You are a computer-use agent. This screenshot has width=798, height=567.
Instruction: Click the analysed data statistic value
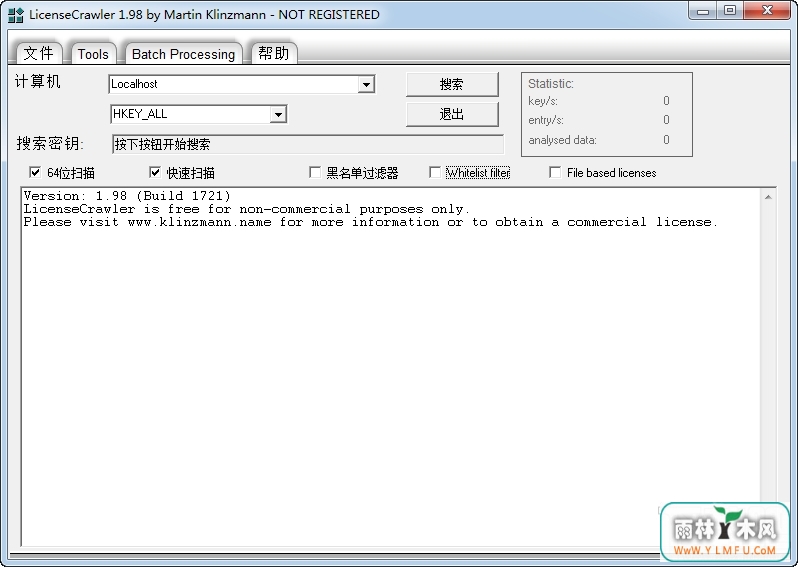666,139
